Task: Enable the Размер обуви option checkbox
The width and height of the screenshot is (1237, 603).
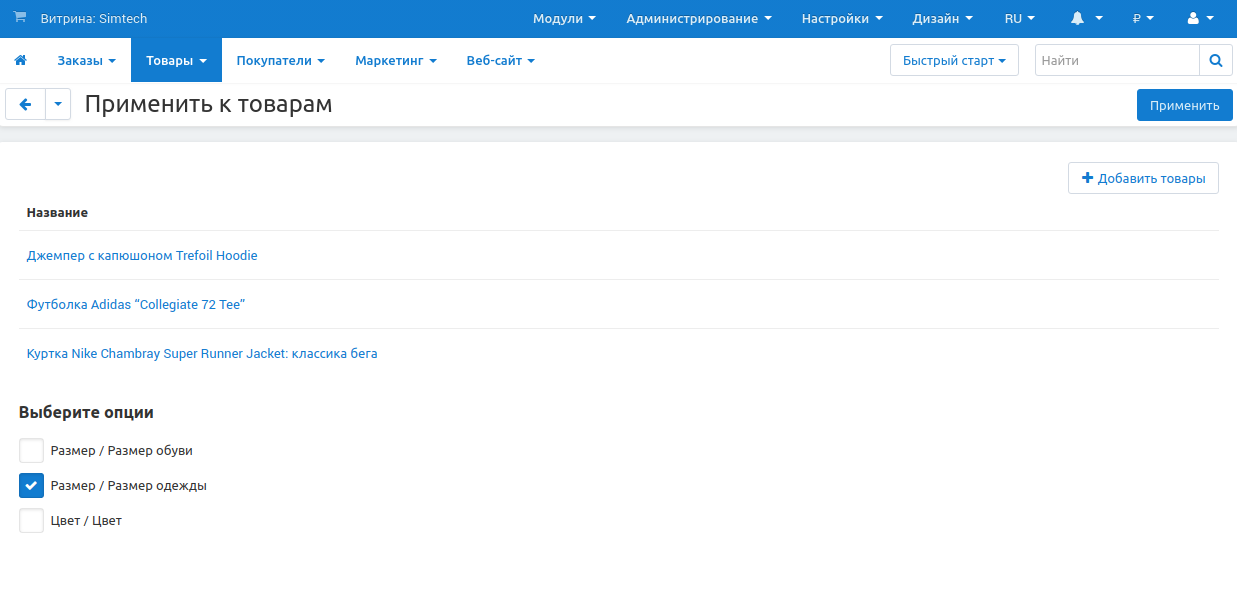Action: pos(32,451)
